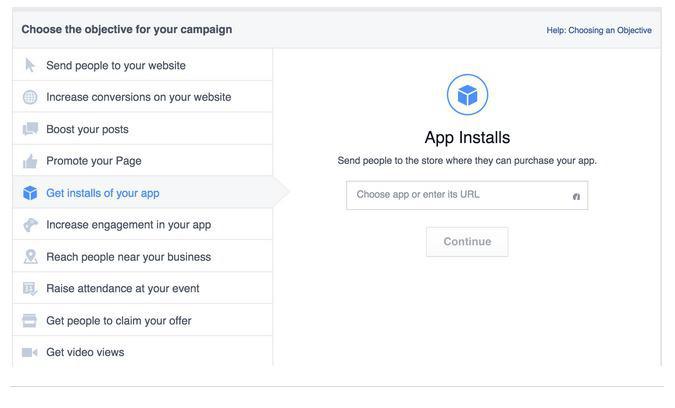Pick 'Get video views' objective
Viewport: 675px width, 408px height.
click(85, 352)
